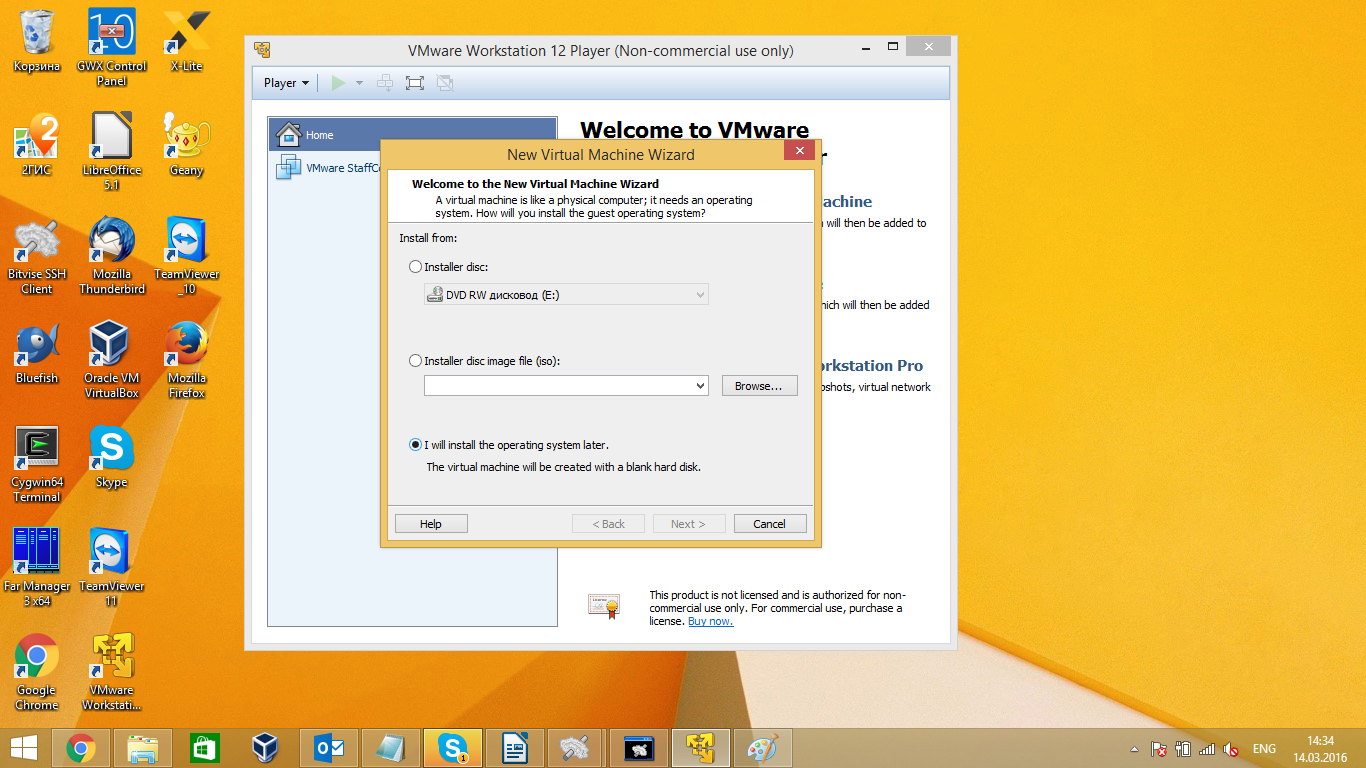Enter full screen mode via toolbar icon
The width and height of the screenshot is (1366, 768).
click(x=415, y=83)
